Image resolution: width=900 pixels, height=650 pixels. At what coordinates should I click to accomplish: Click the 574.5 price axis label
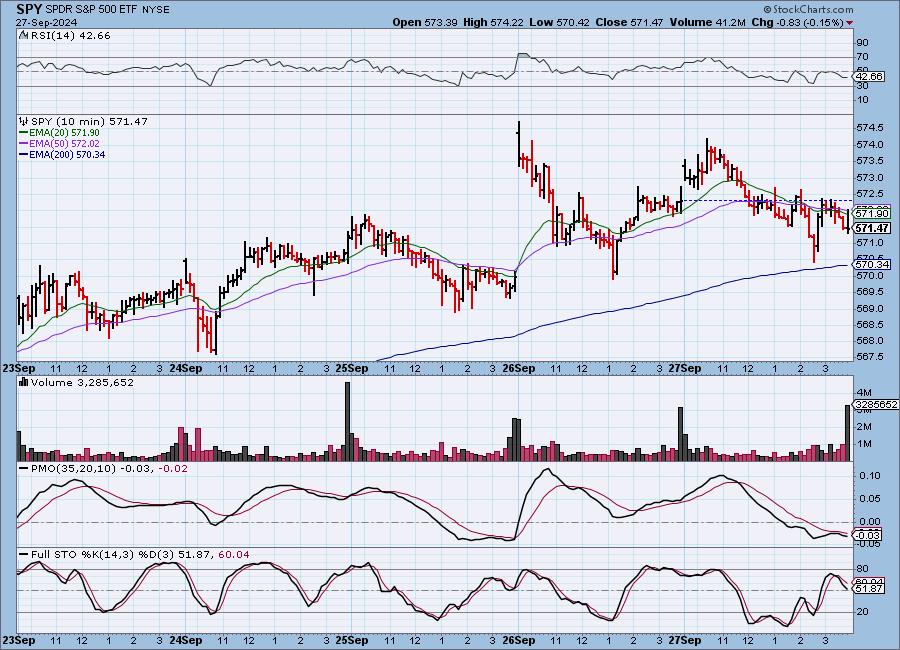(870, 127)
